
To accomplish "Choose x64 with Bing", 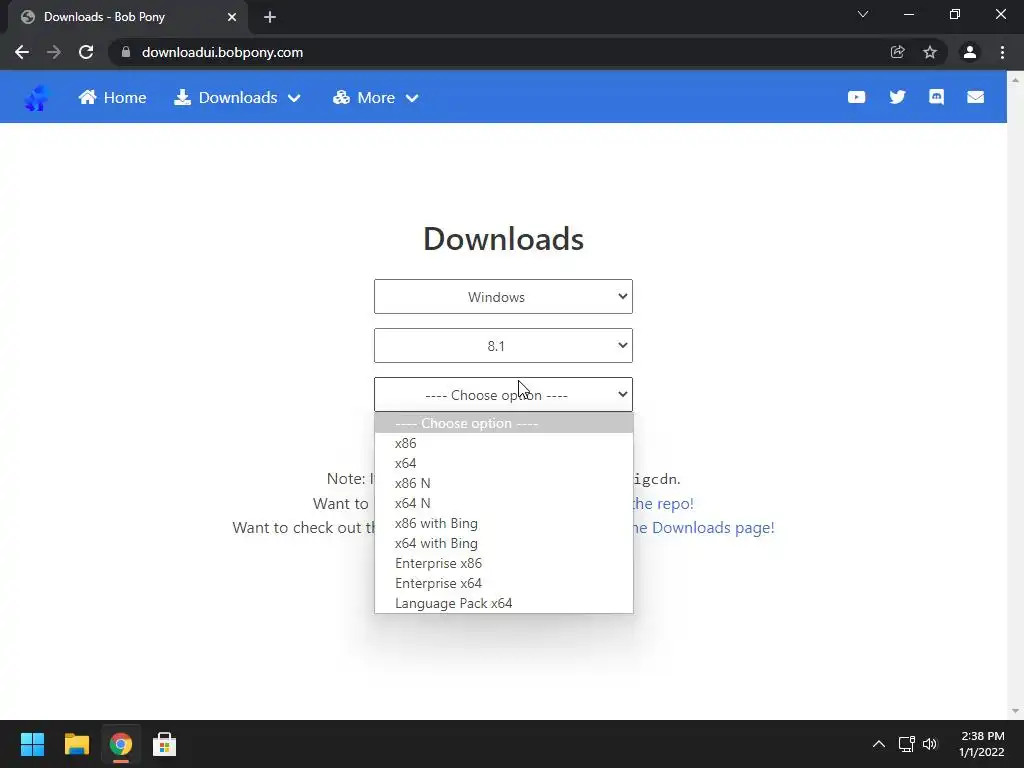I will 504,543.
